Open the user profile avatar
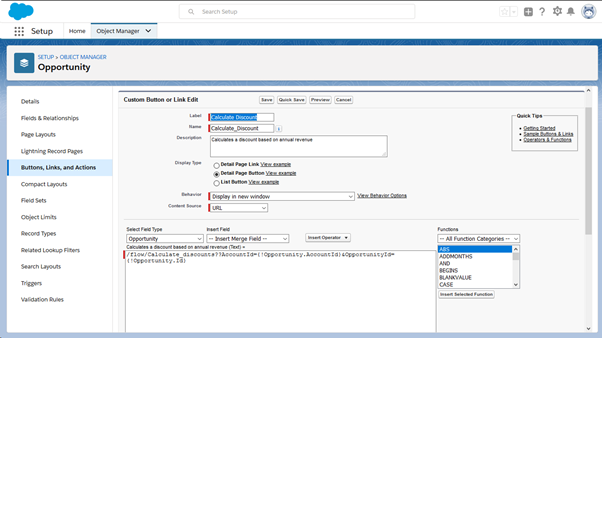Viewport: 602px width, 512px height. coord(587,12)
